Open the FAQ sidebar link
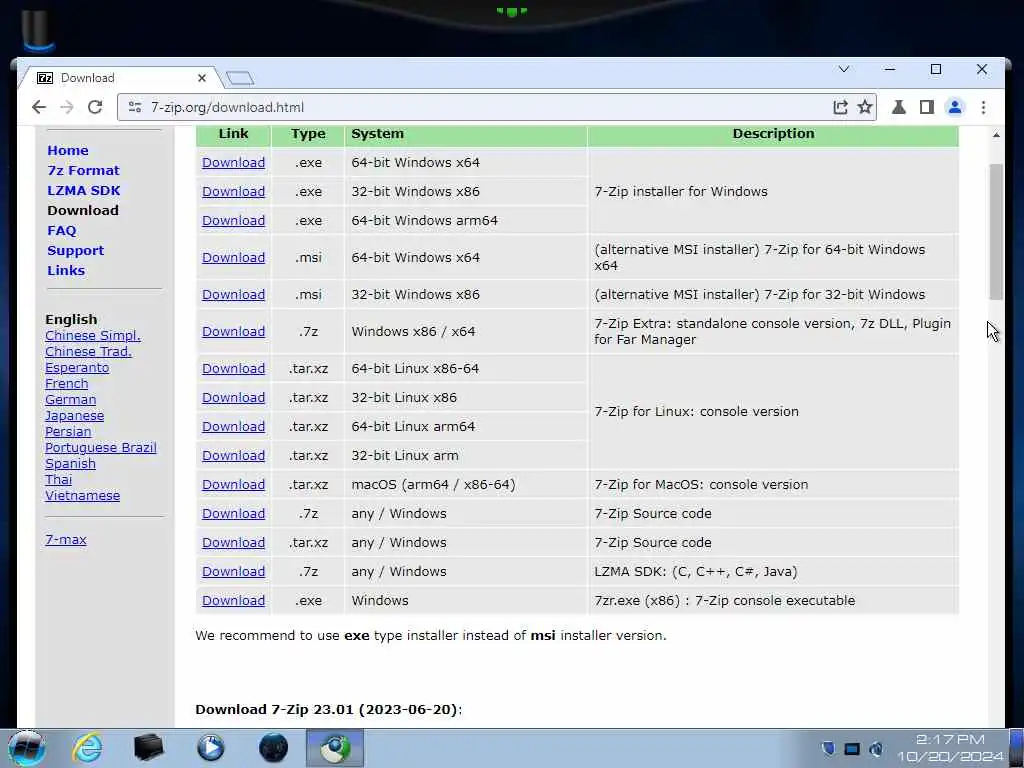 point(62,231)
